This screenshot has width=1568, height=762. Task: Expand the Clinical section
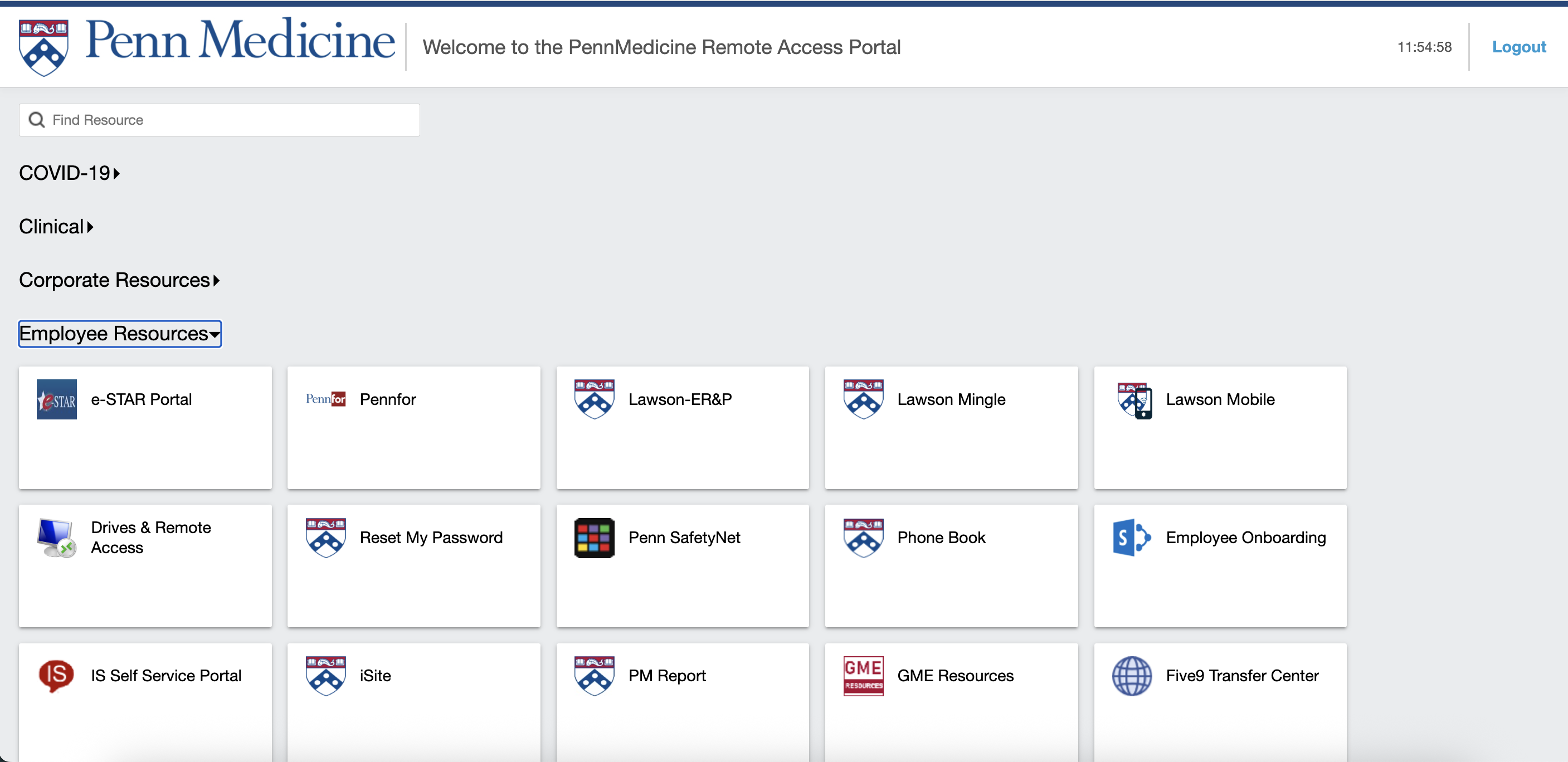(56, 226)
